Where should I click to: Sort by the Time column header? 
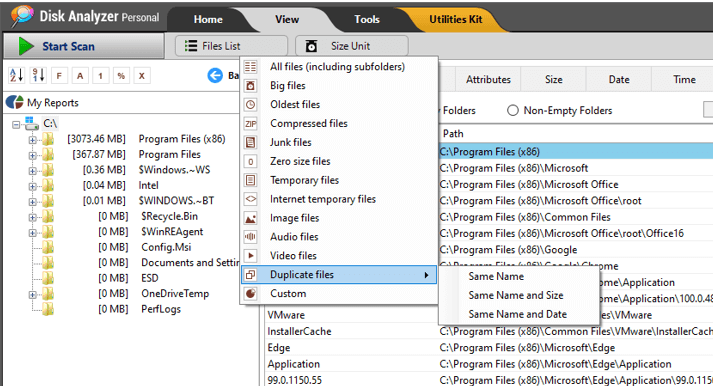point(684,80)
